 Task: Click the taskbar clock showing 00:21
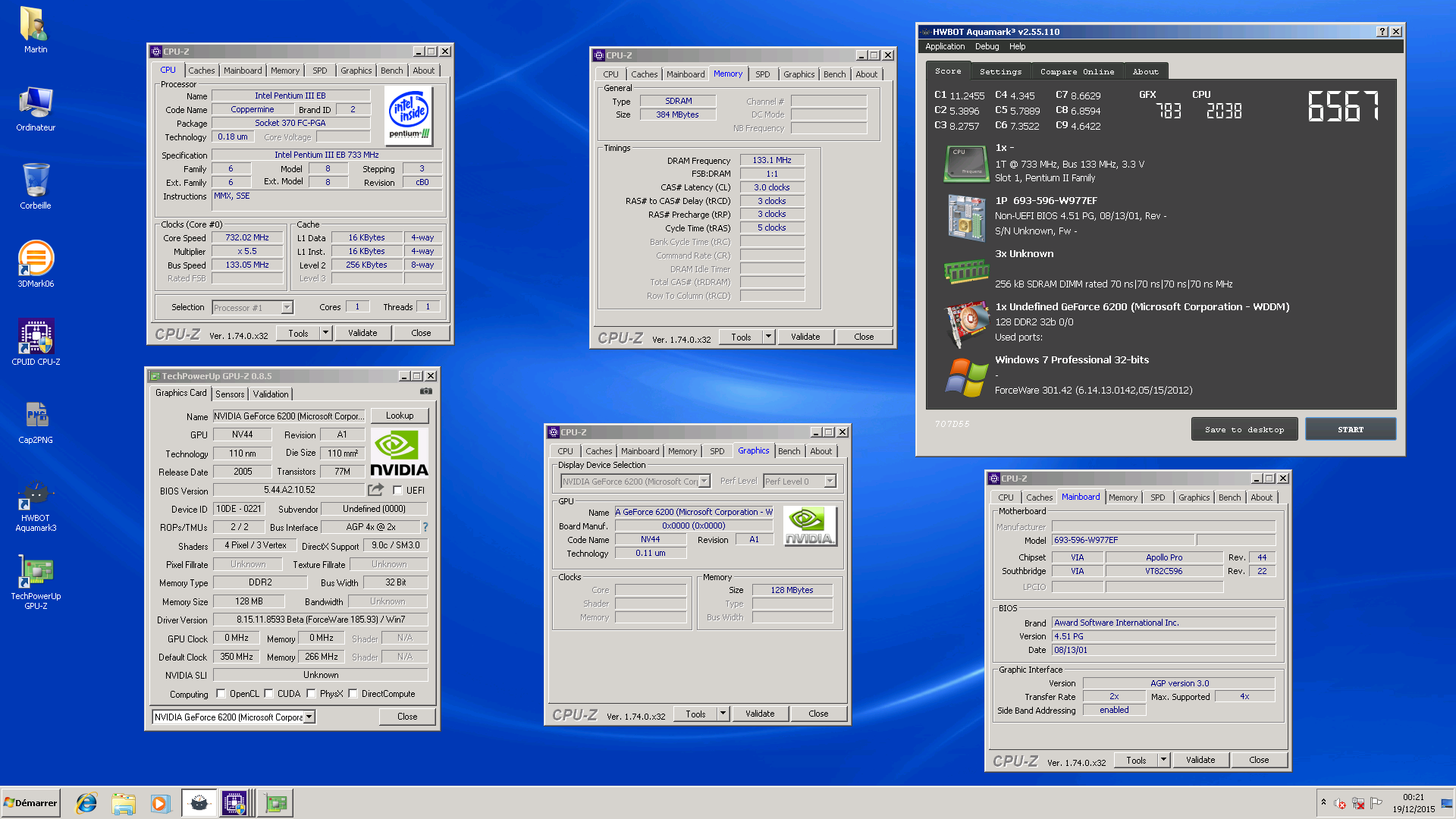click(x=1414, y=803)
